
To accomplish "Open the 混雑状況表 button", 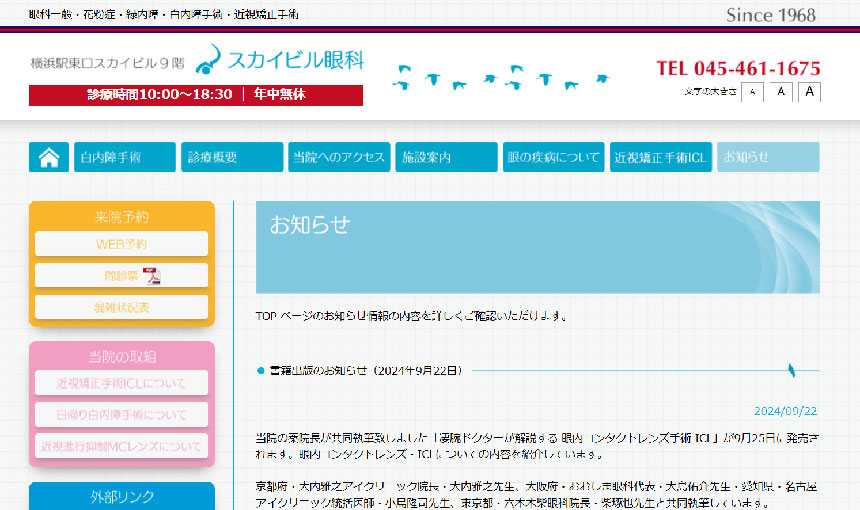I will click(x=121, y=307).
